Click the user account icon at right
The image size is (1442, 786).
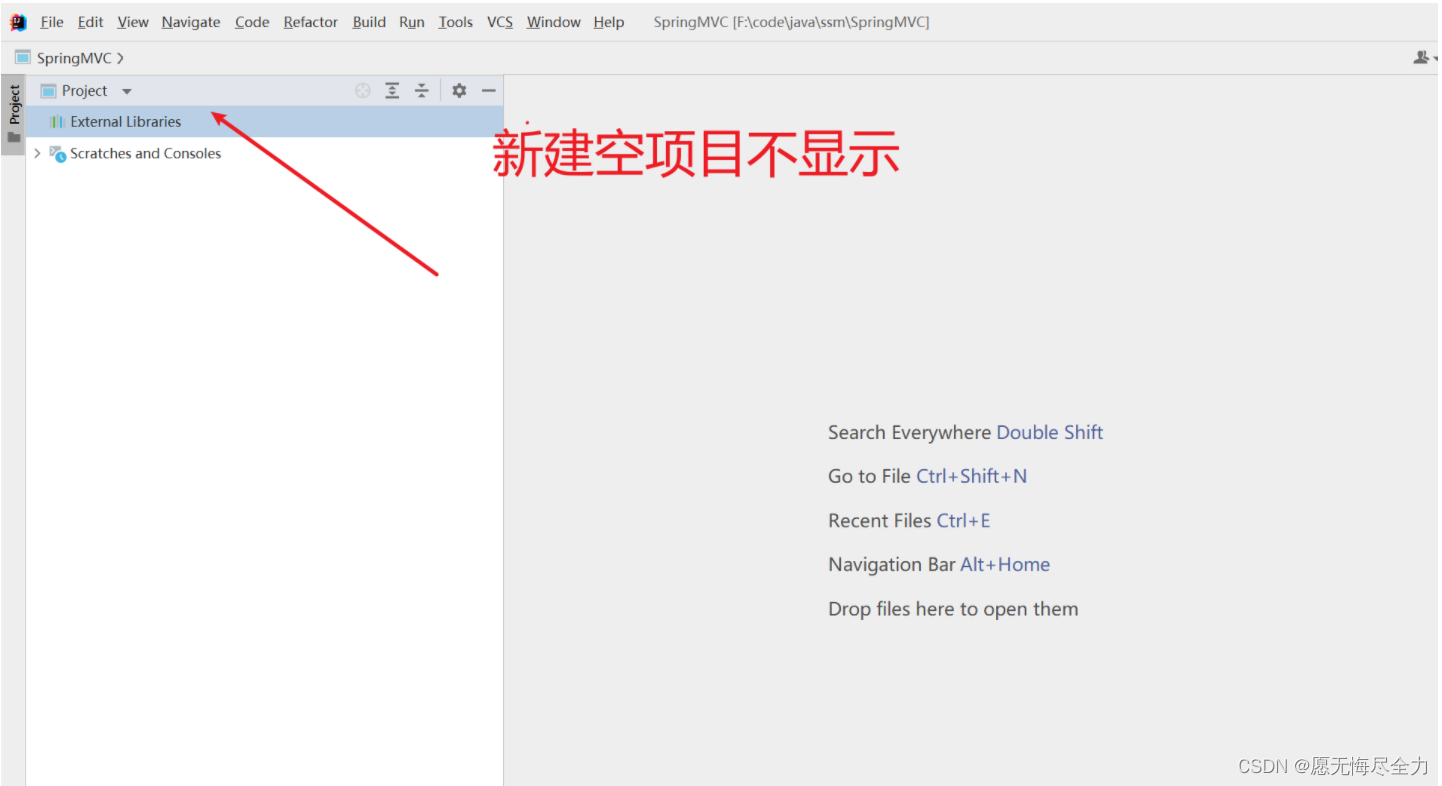[1421, 58]
